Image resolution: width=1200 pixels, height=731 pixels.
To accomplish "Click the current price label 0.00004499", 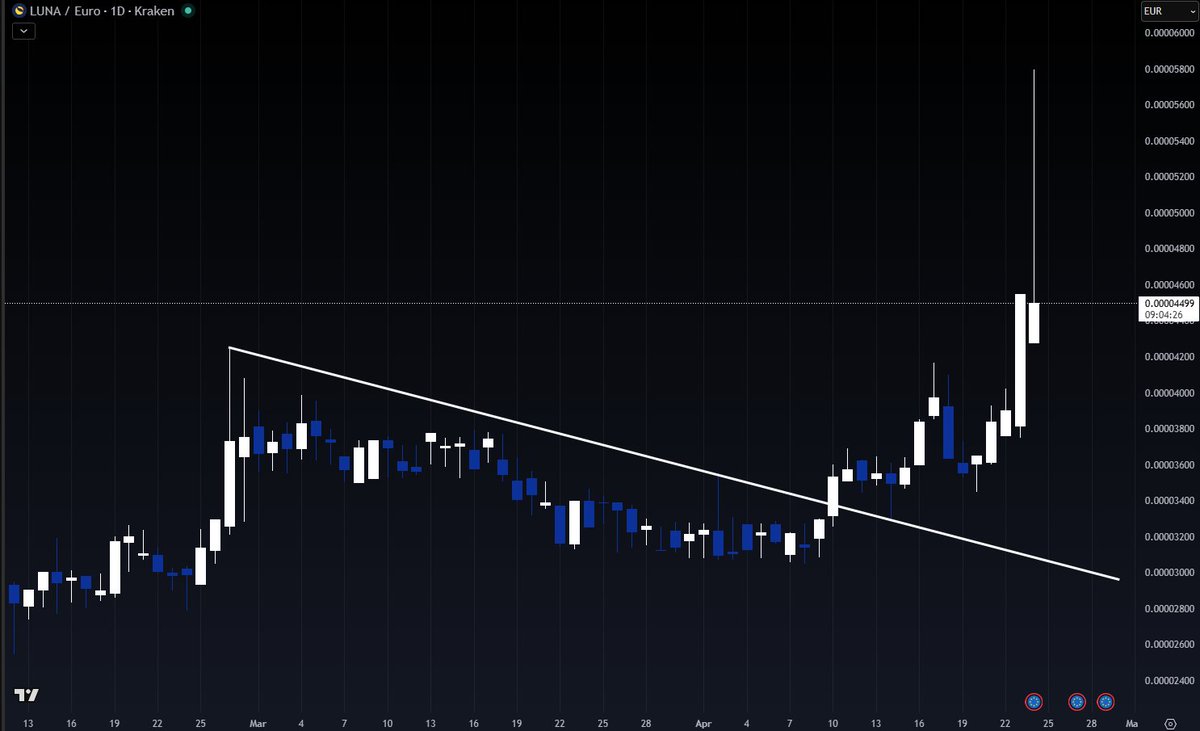I will [1169, 304].
